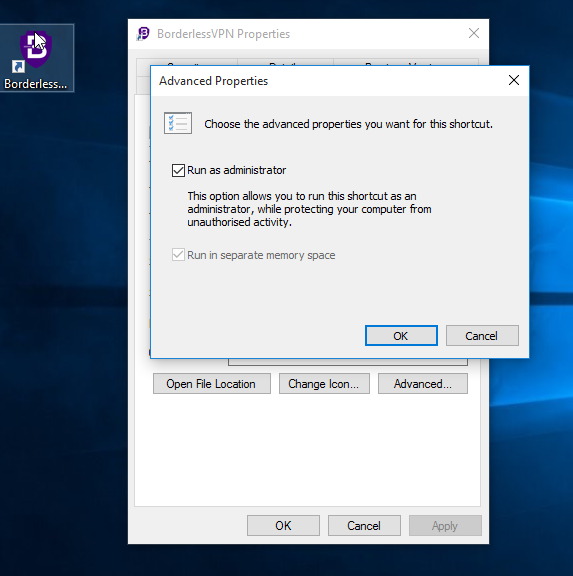This screenshot has width=573, height=576.
Task: Click OK in BorderlessVPN Properties window
Action: pos(283,525)
